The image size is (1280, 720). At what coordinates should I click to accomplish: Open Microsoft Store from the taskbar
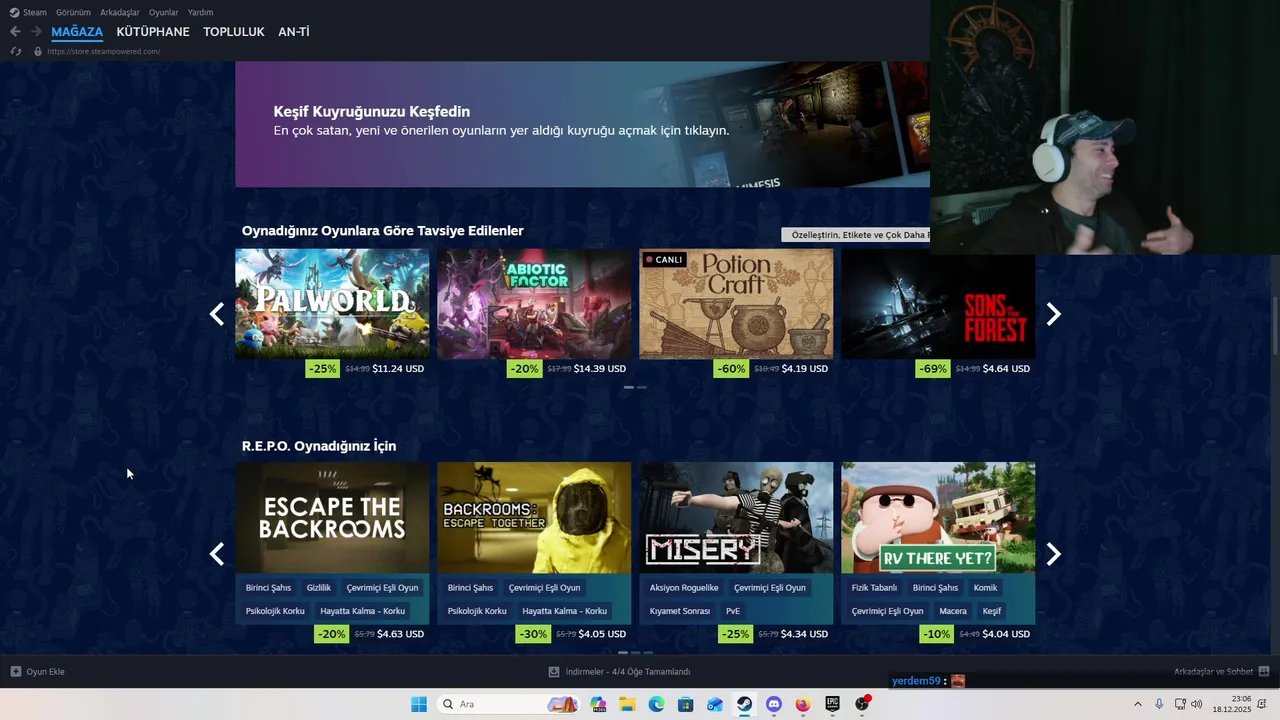tap(686, 704)
